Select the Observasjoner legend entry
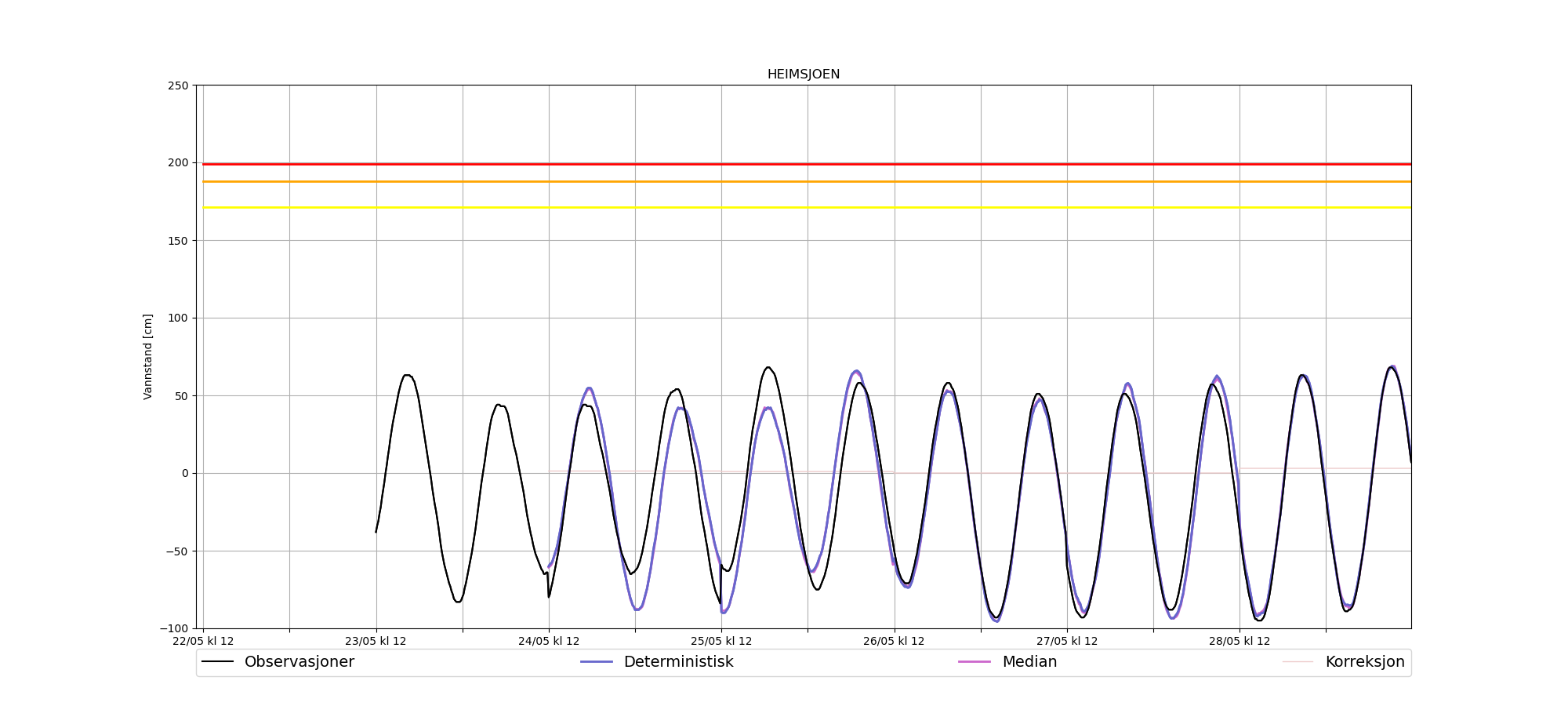The width and height of the screenshot is (1568, 706). [278, 662]
